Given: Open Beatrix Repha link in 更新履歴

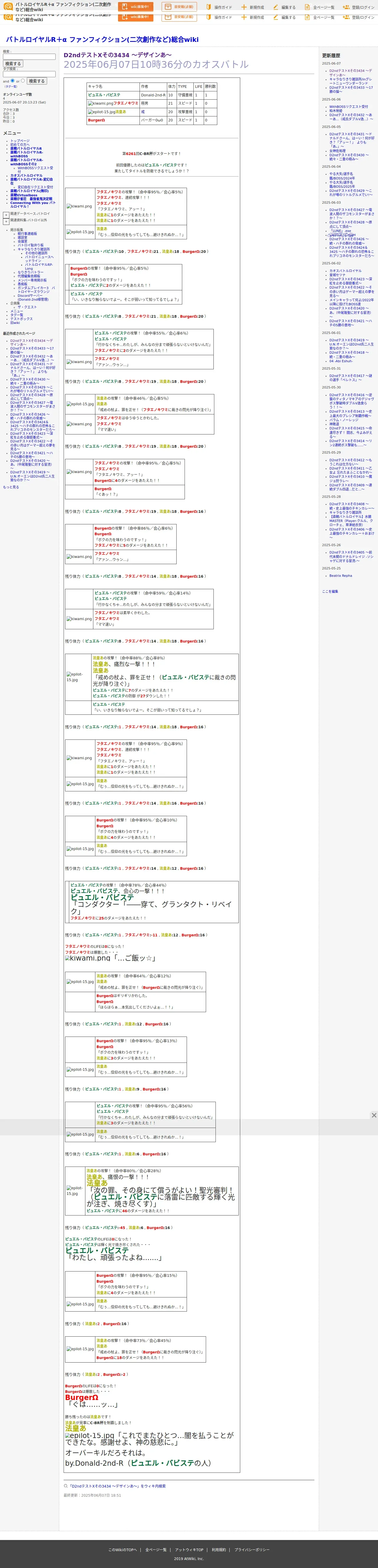Looking at the screenshot, I should pos(340,576).
